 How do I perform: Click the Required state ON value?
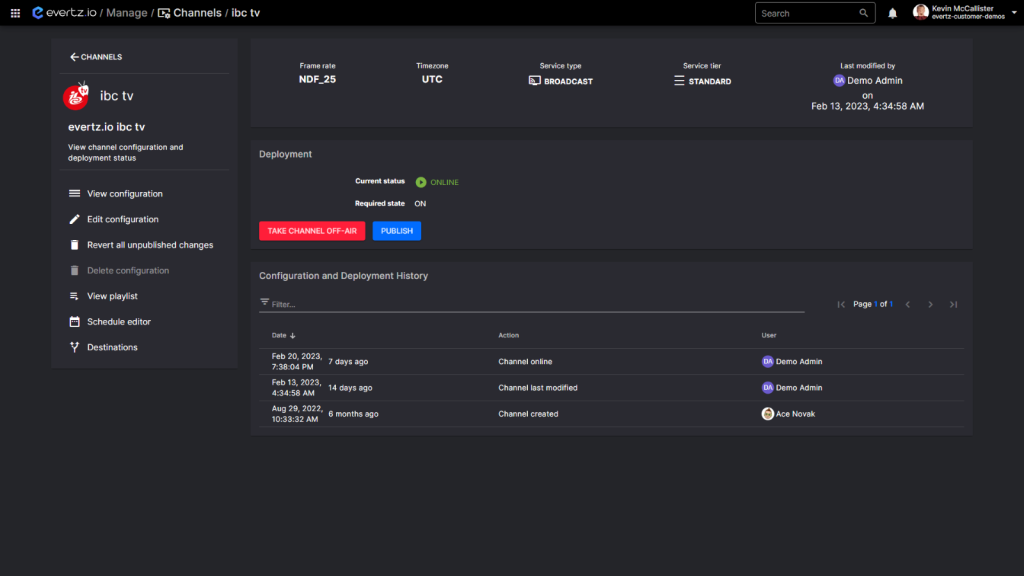pos(420,203)
